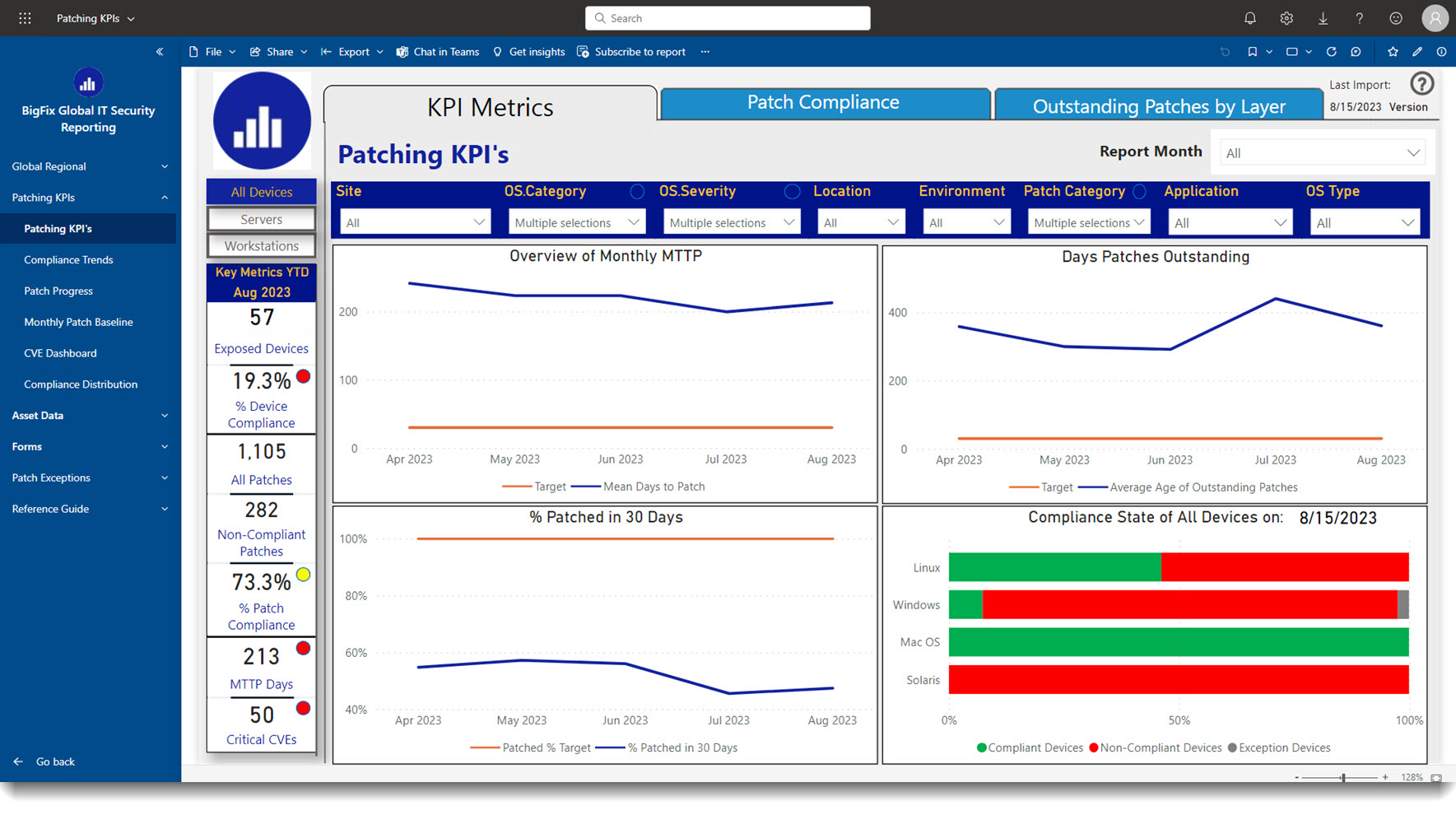The image size is (1456, 815).
Task: Toggle the OS.Category radio circle
Action: [637, 191]
